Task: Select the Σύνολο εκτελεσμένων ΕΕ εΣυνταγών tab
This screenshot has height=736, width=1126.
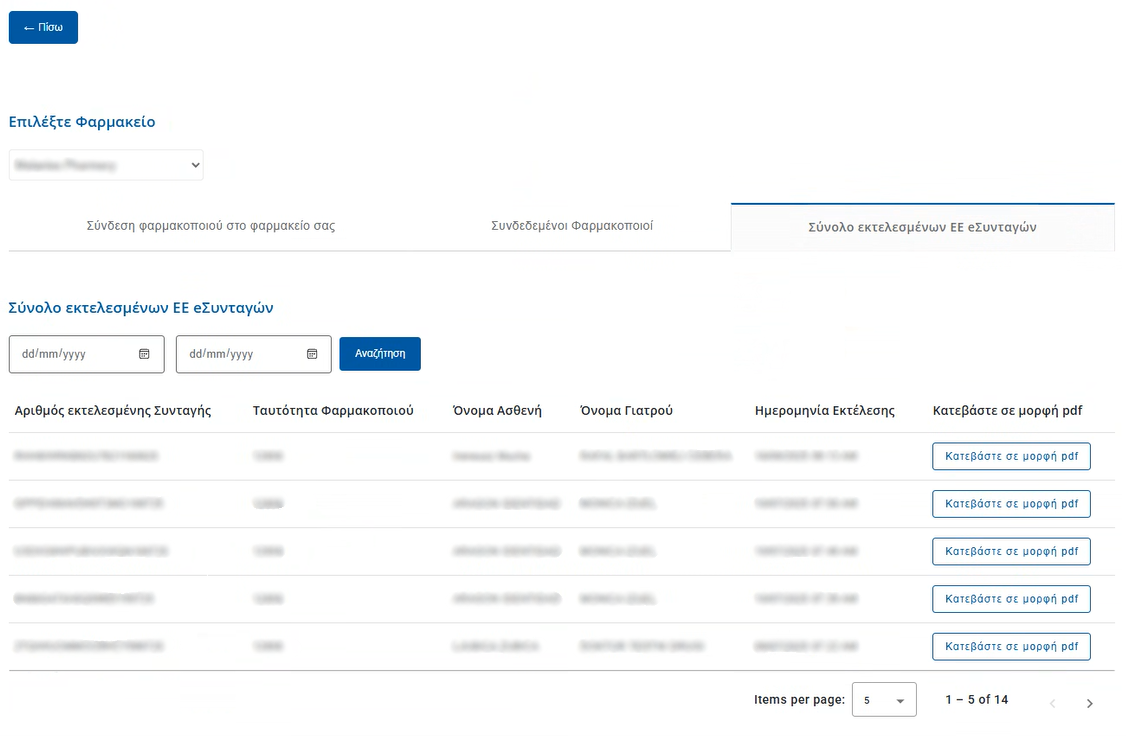Action: tap(922, 227)
